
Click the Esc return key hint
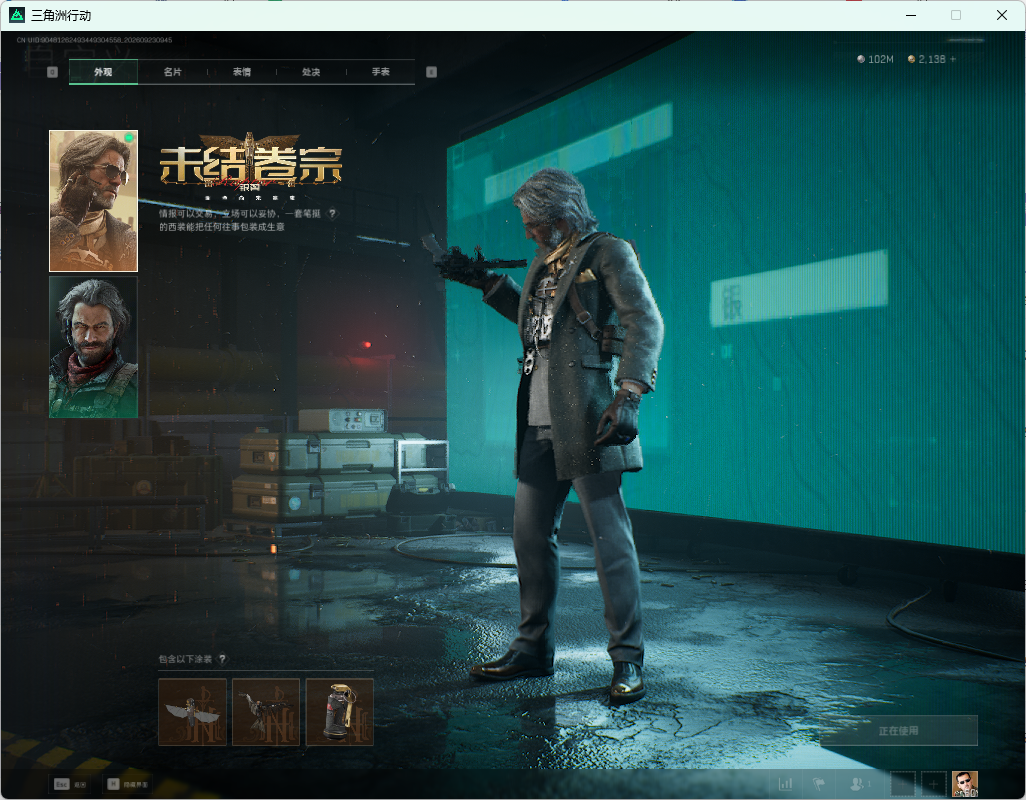pos(70,784)
